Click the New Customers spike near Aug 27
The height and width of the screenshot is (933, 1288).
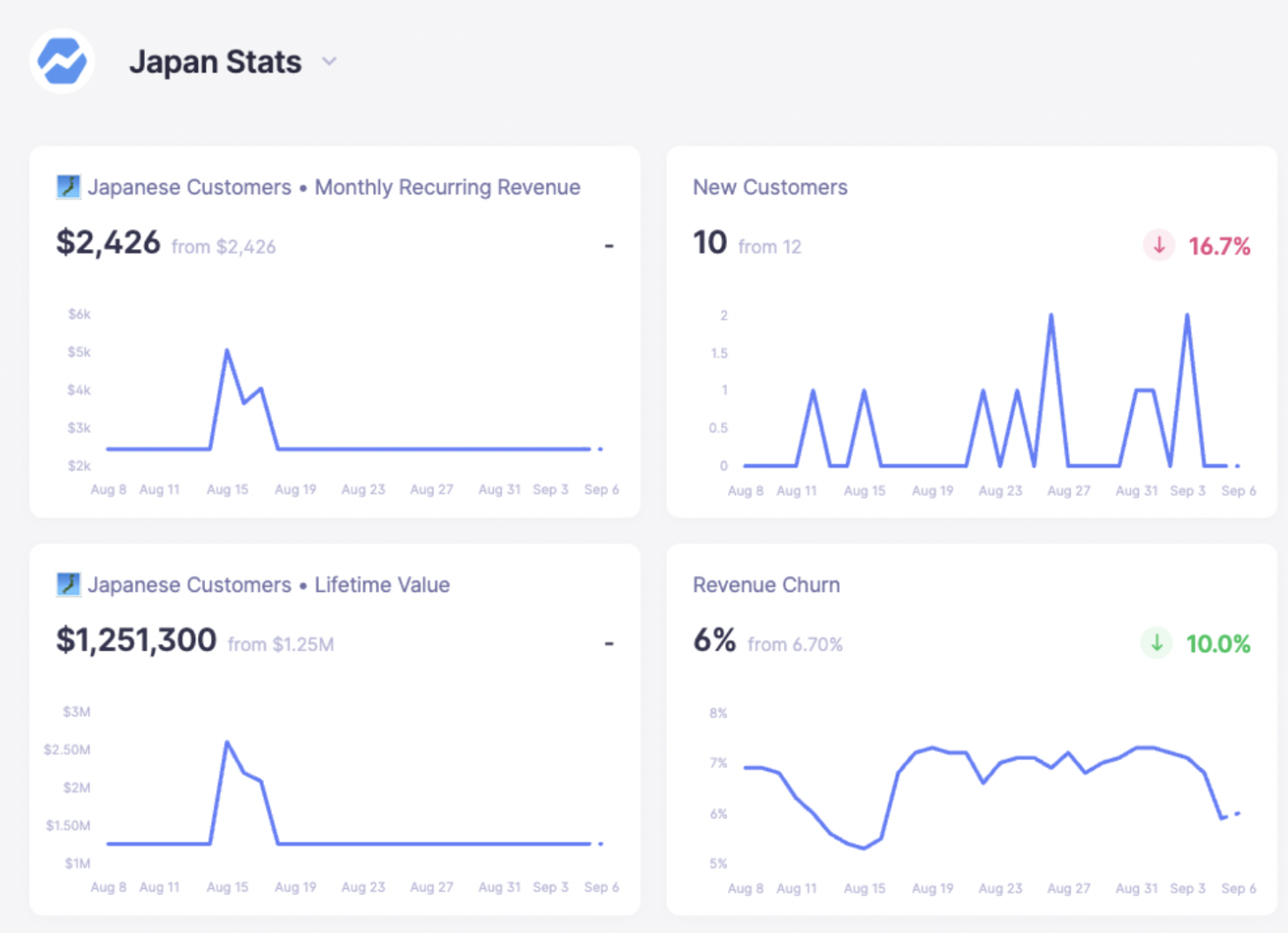click(1051, 315)
